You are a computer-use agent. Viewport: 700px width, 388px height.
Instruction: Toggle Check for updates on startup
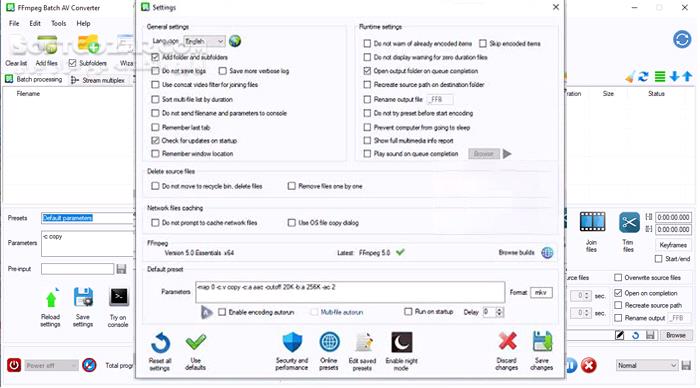155,140
